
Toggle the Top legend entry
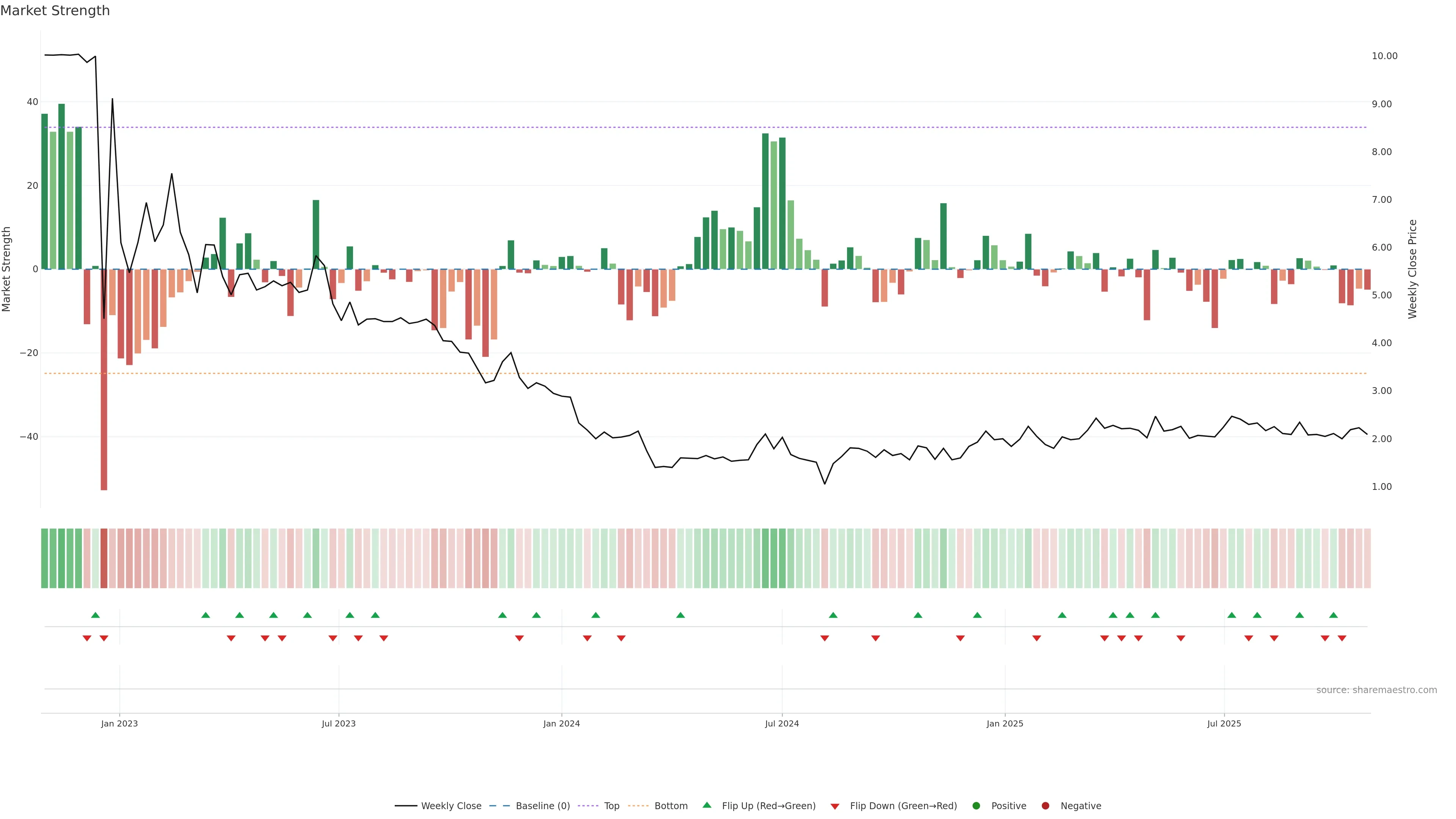click(x=611, y=805)
